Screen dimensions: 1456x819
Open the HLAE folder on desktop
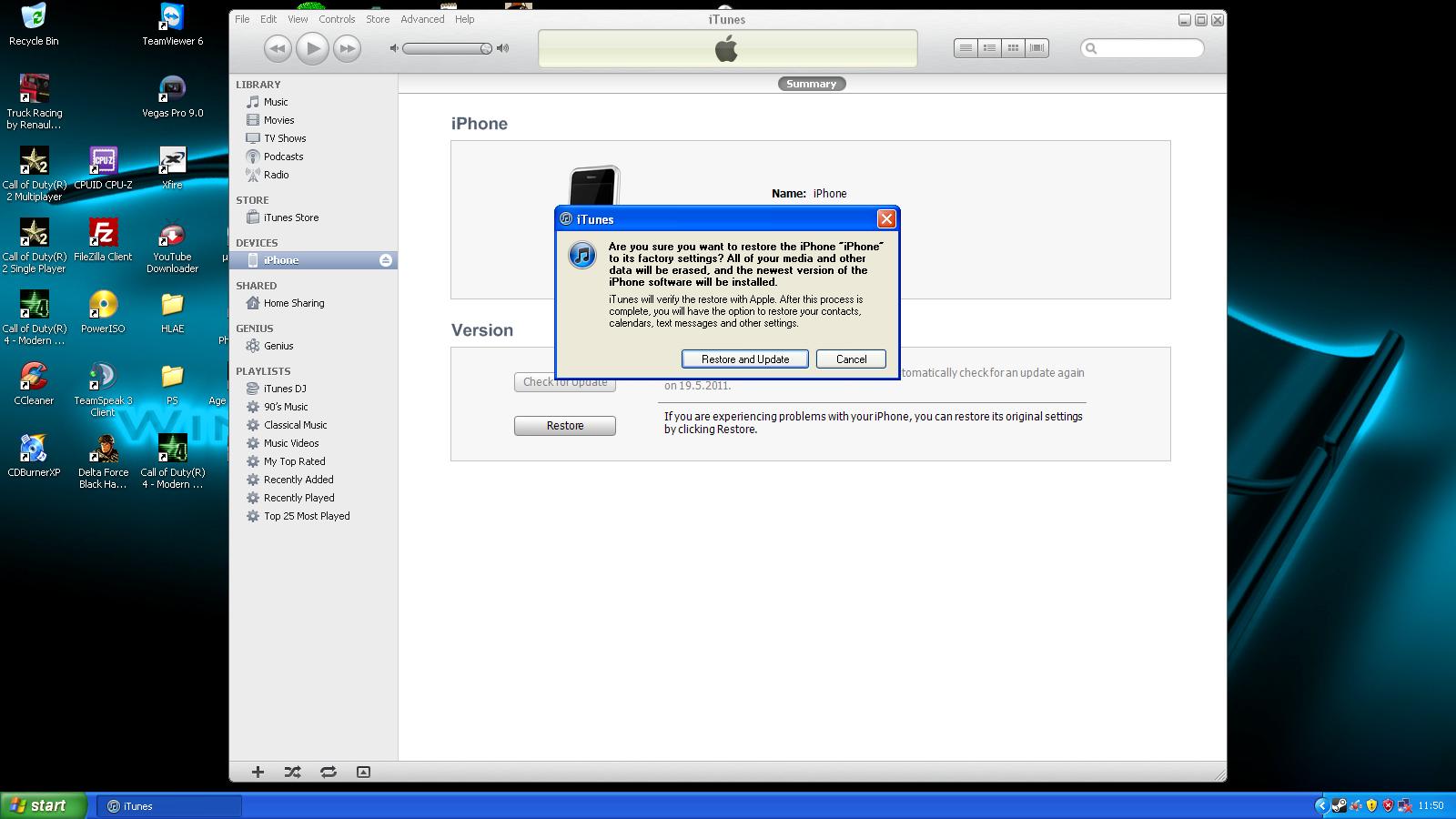[172, 312]
